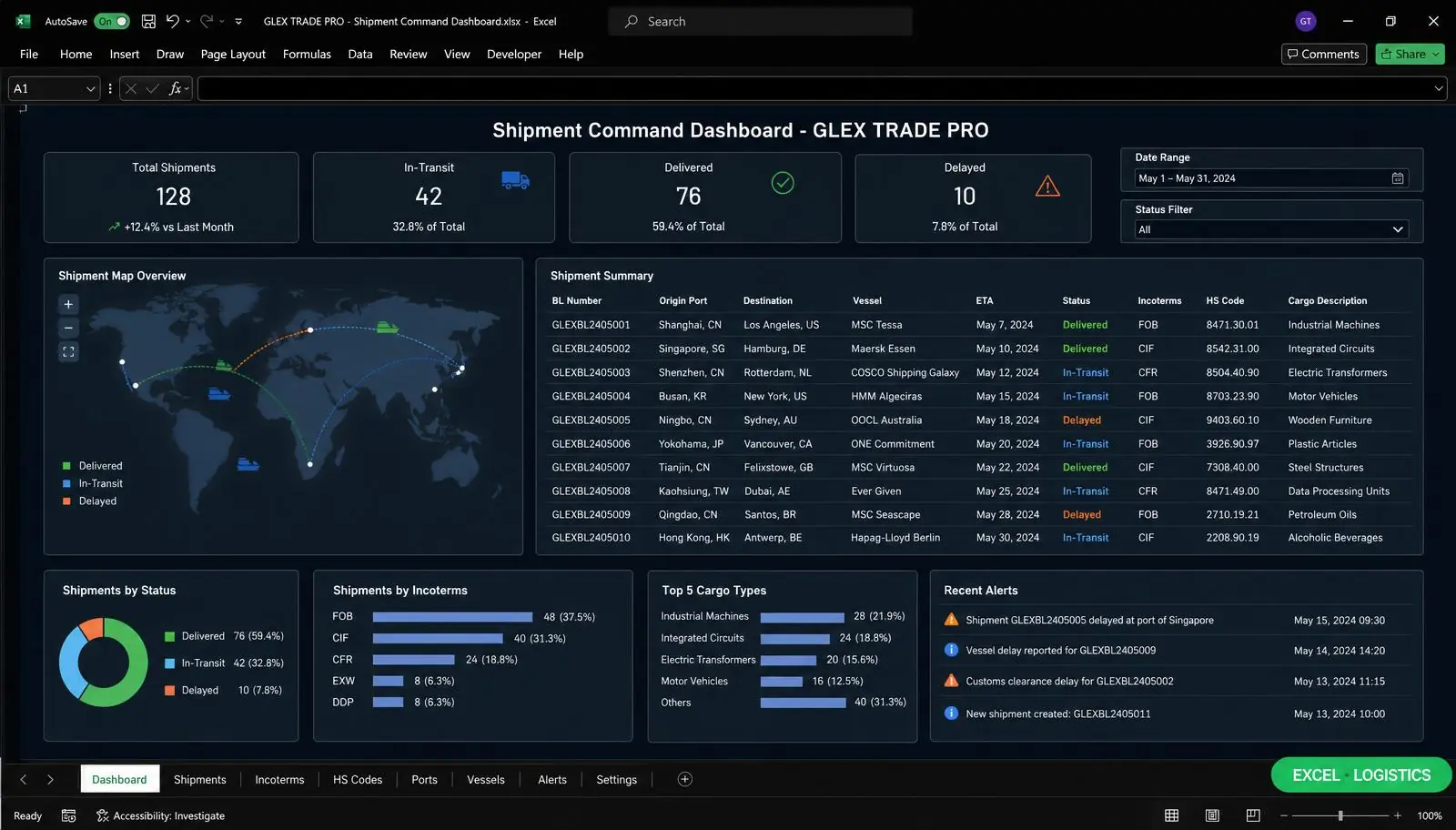Open Customize Quick Access Toolbar menu
The width and height of the screenshot is (1456, 830).
click(x=238, y=21)
